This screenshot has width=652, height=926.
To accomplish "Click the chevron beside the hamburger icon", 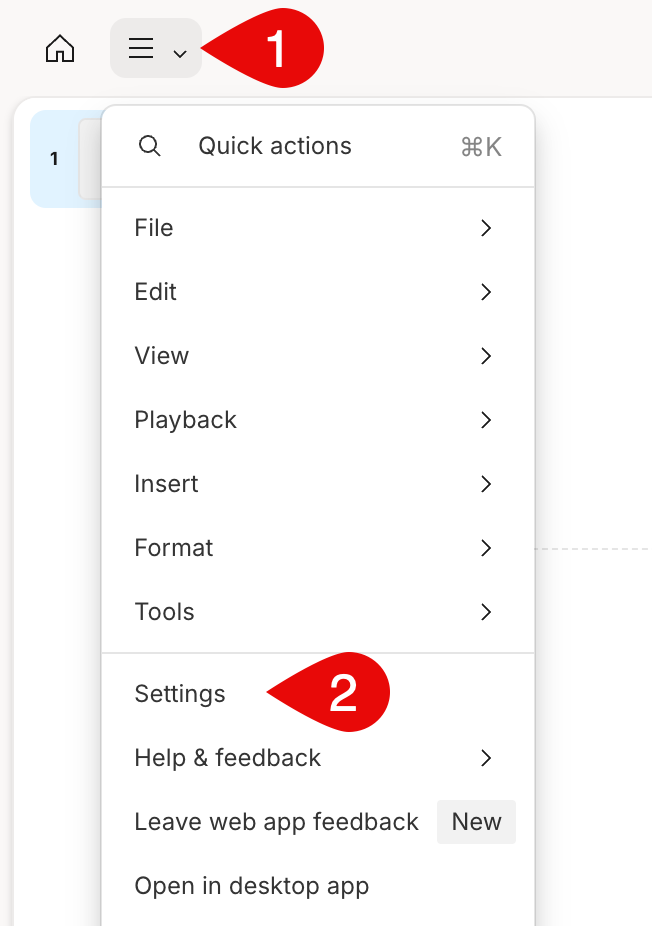I will 180,53.
